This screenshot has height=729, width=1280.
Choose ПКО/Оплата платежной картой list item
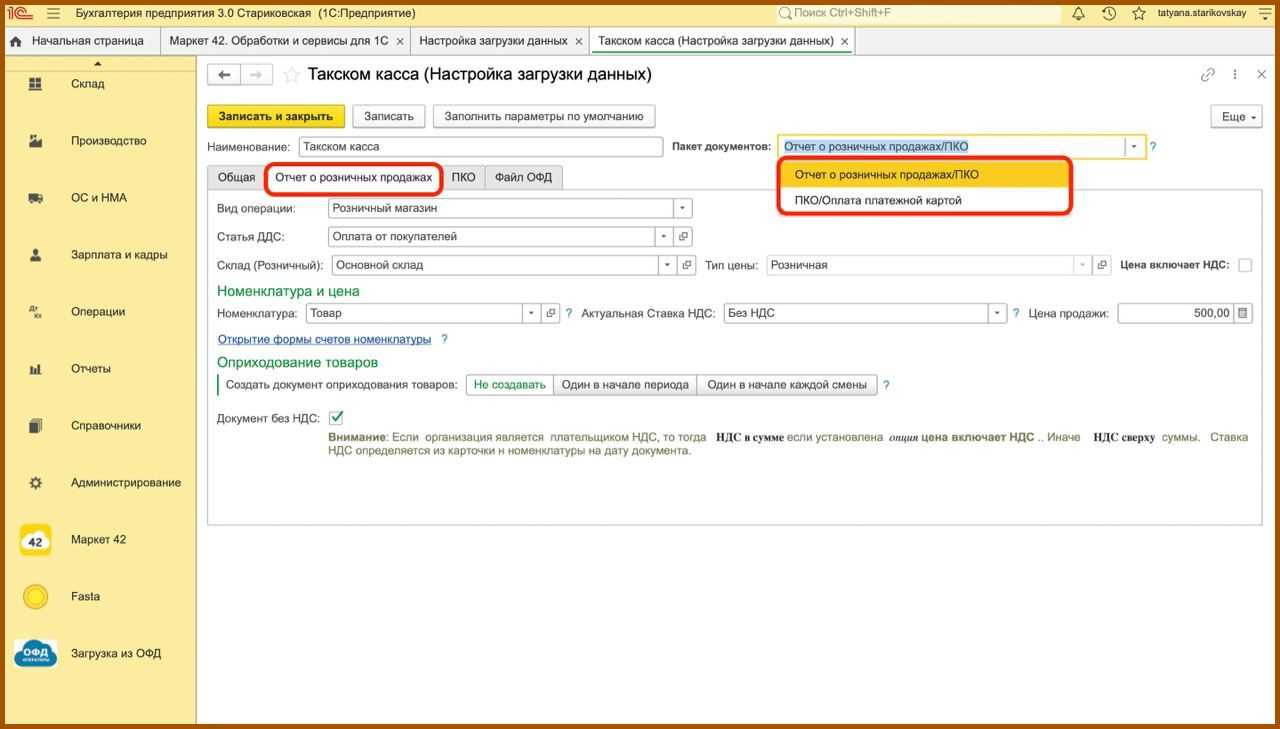click(878, 200)
